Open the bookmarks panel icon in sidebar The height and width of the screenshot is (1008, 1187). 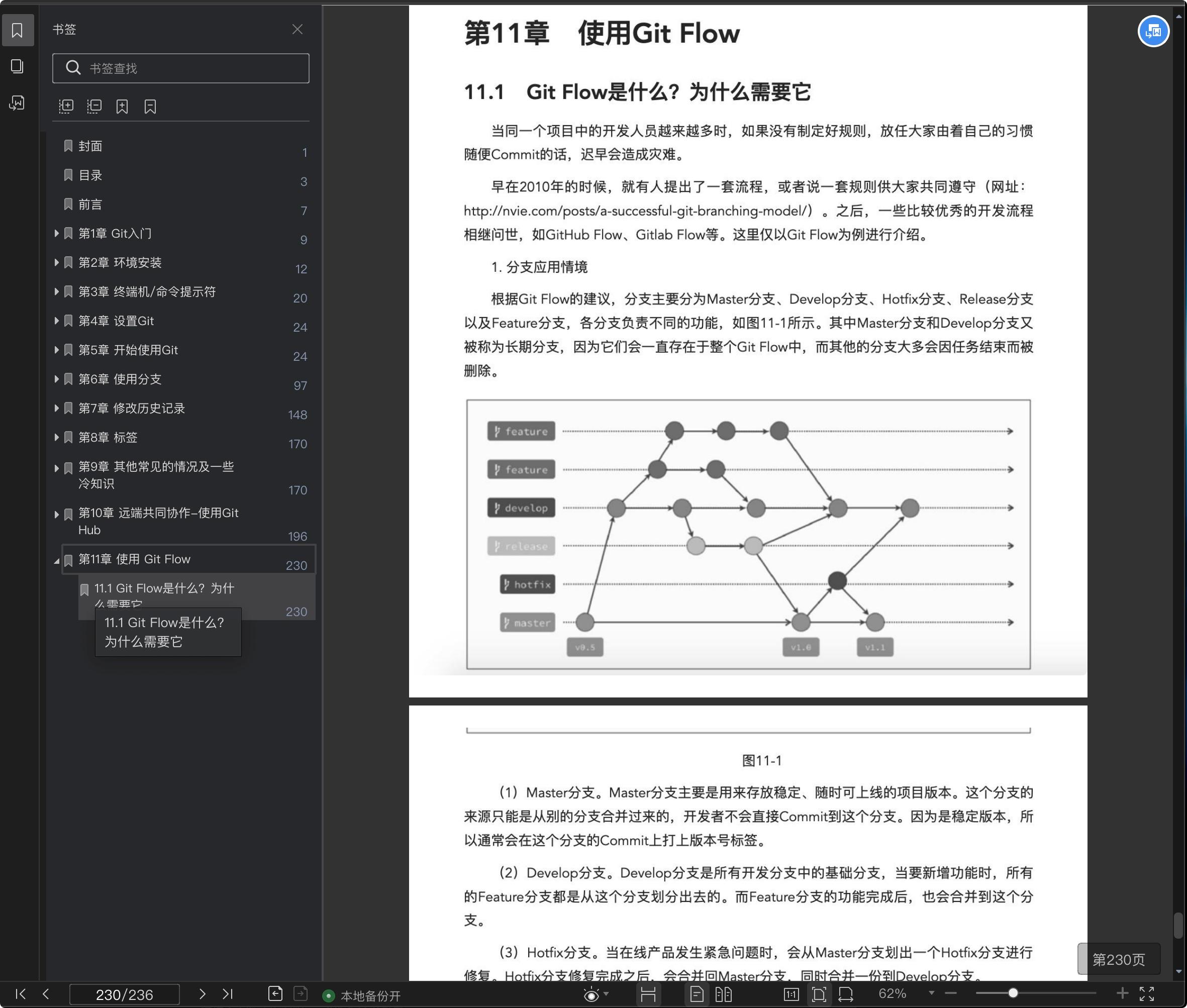coord(17,30)
